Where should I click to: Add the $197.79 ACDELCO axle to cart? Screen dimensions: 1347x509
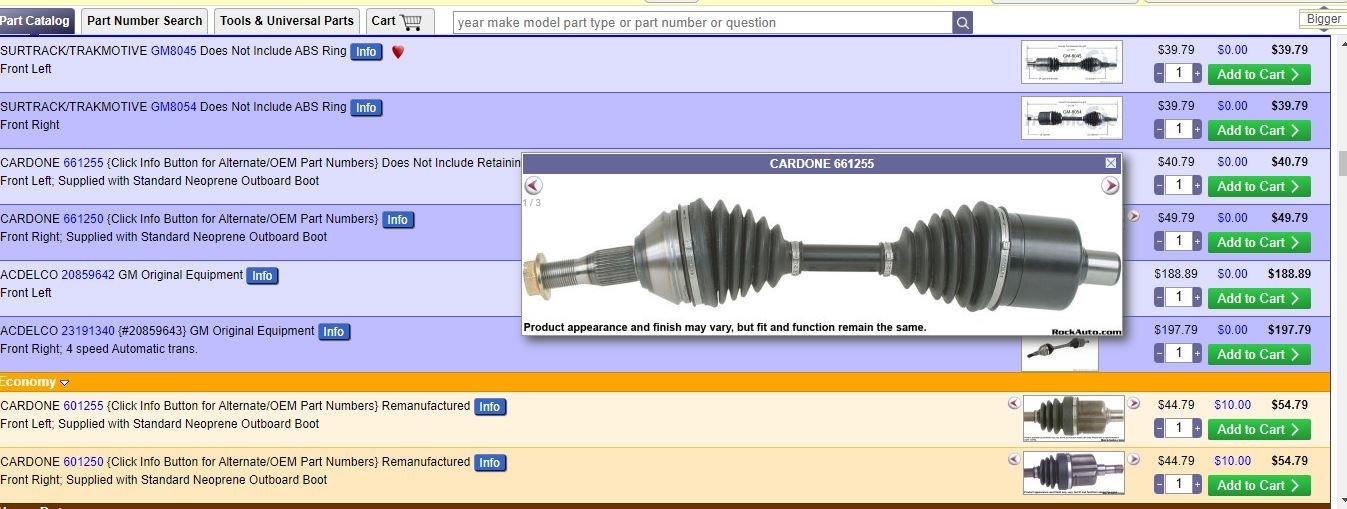click(x=1258, y=354)
